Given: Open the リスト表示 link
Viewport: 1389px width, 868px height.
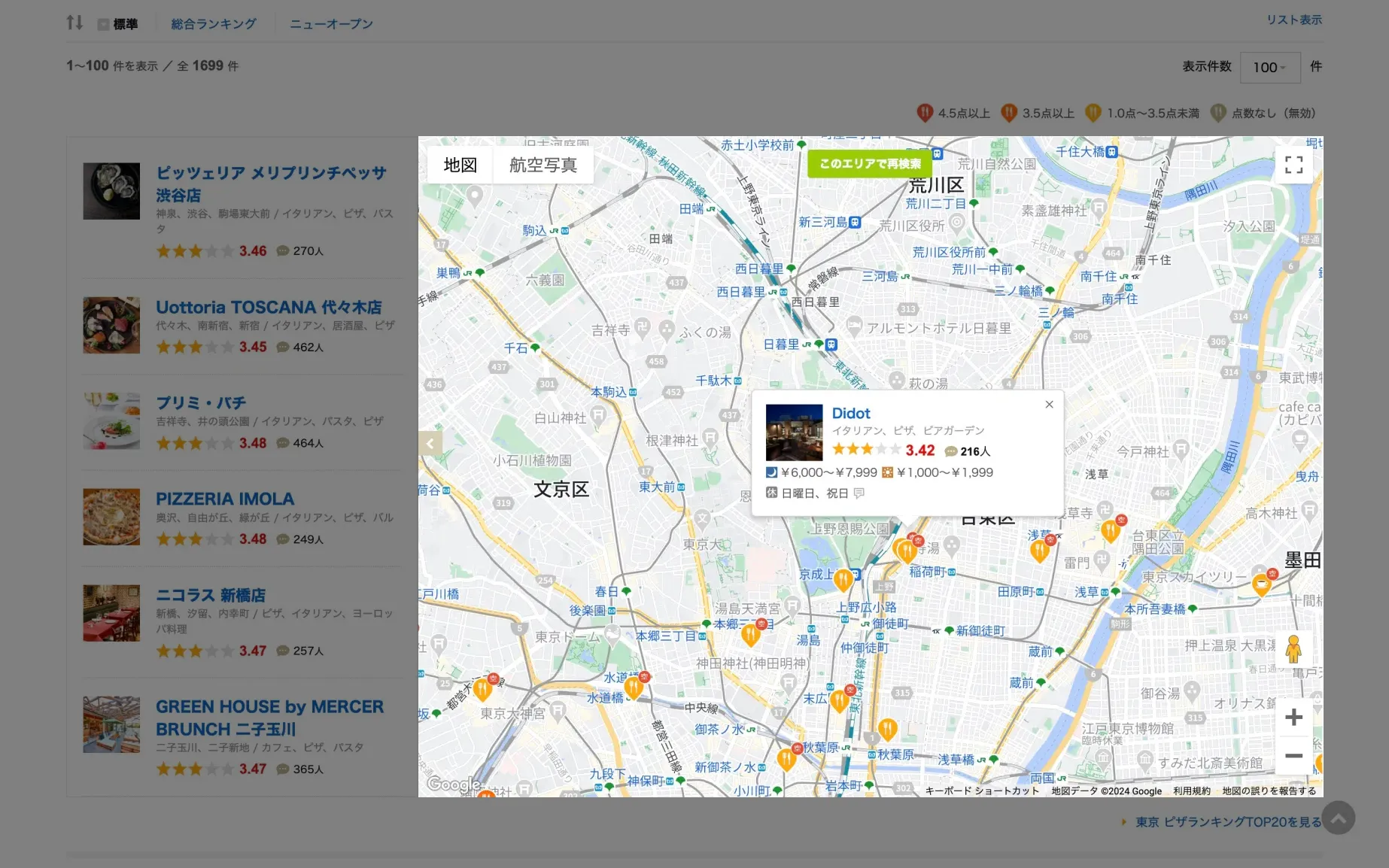Looking at the screenshot, I should (x=1293, y=20).
